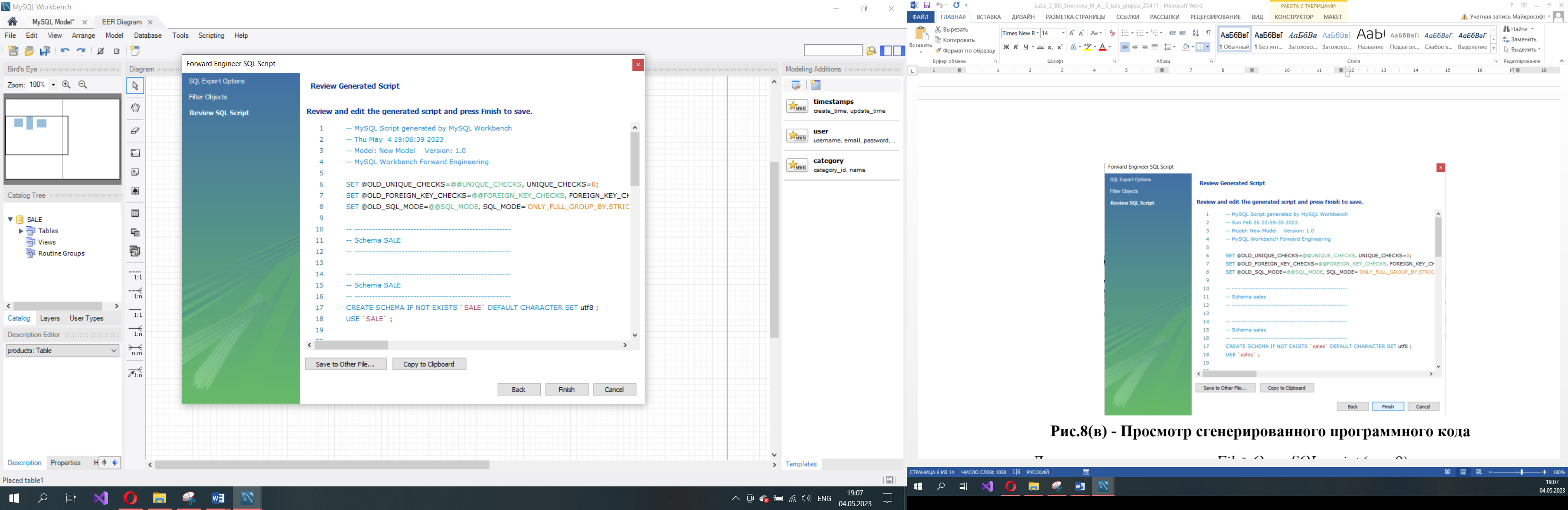Image resolution: width=1568 pixels, height=510 pixels.
Task: Toggle the right sidebar panel in Workbench
Action: pos(899,51)
